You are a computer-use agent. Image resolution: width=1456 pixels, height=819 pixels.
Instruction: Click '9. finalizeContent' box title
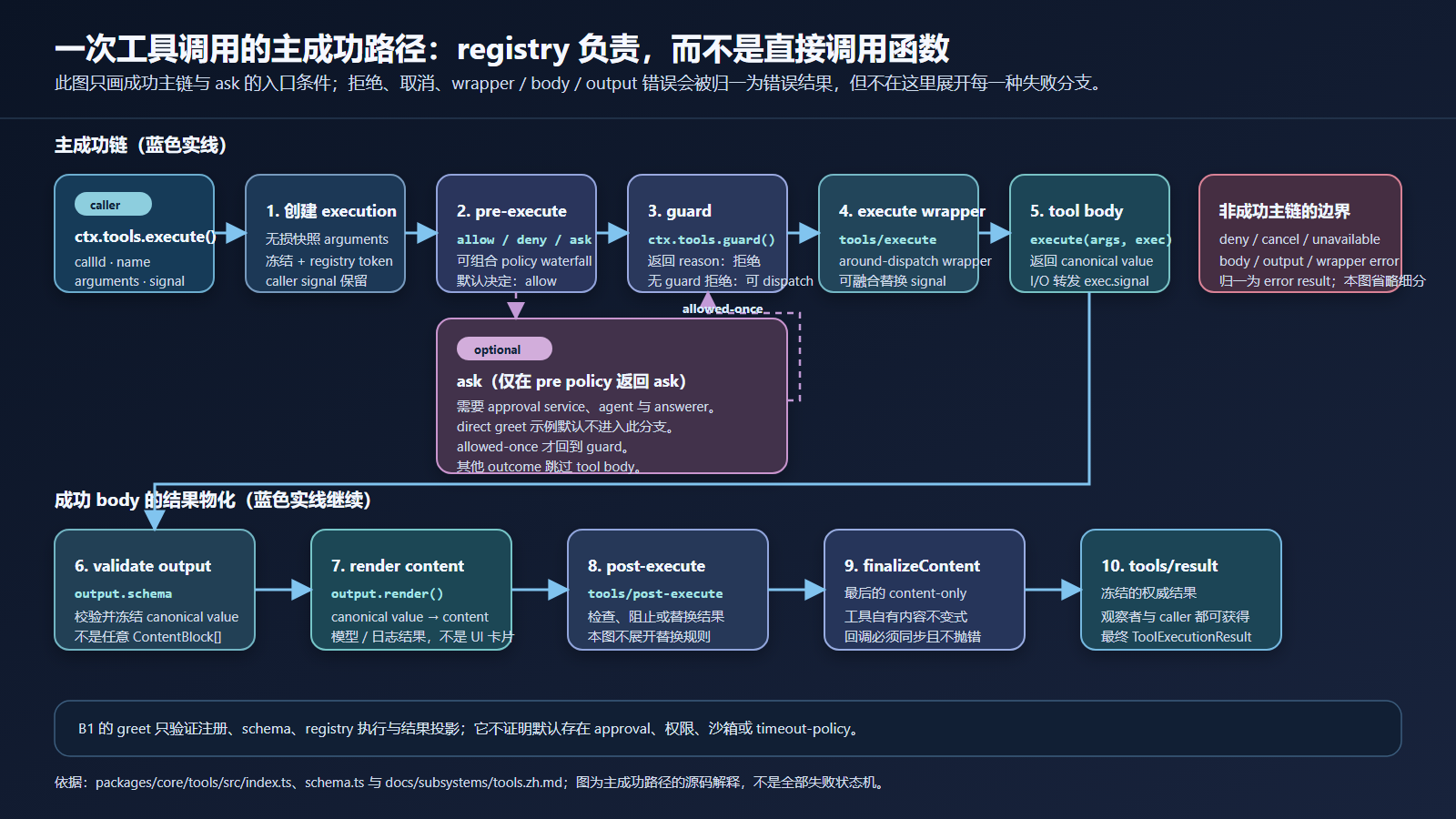coord(912,566)
